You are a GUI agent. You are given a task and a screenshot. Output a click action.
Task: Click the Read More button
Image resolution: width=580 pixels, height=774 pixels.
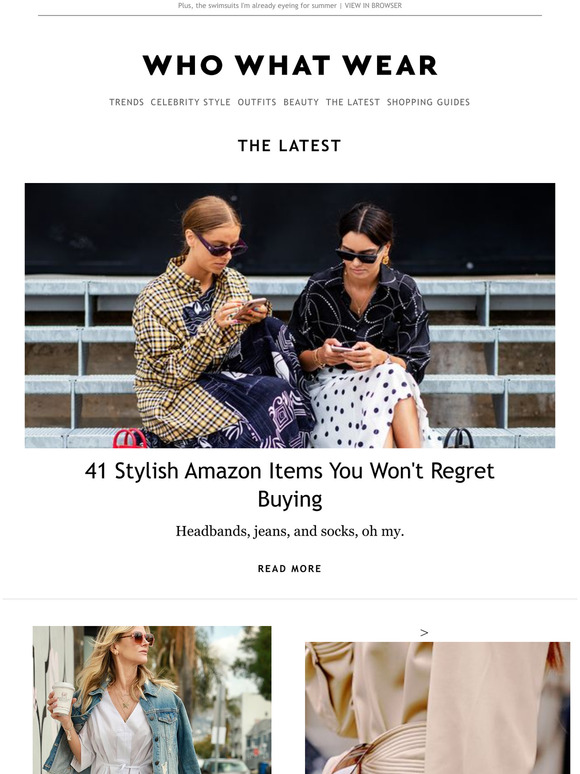(290, 569)
